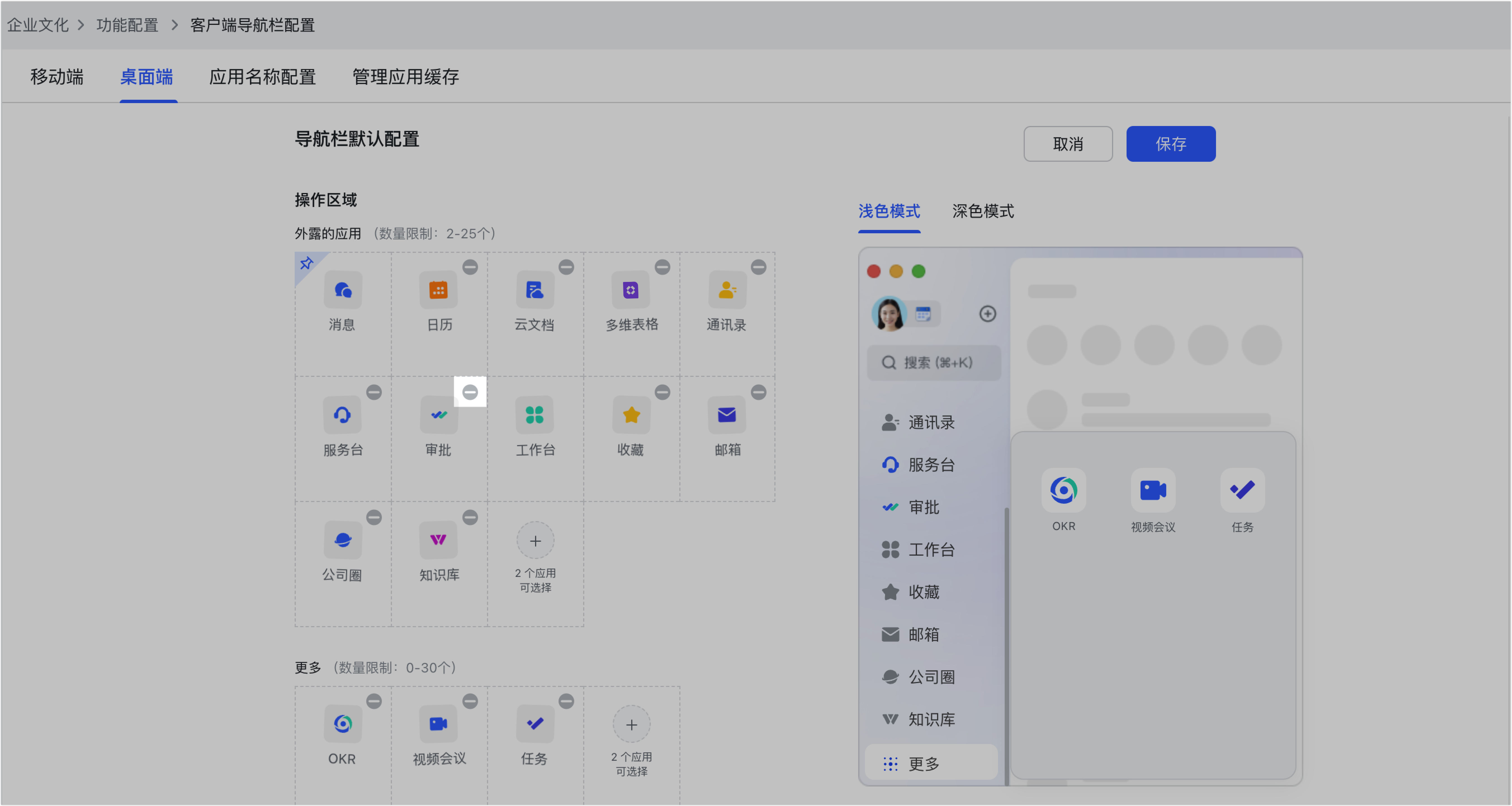The width and height of the screenshot is (1512, 806).
Task: Select the 桌面端 tab
Action: coord(147,77)
